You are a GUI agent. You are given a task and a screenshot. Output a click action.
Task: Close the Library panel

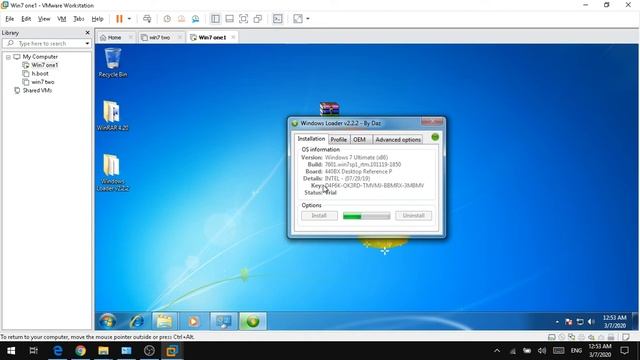tap(87, 33)
